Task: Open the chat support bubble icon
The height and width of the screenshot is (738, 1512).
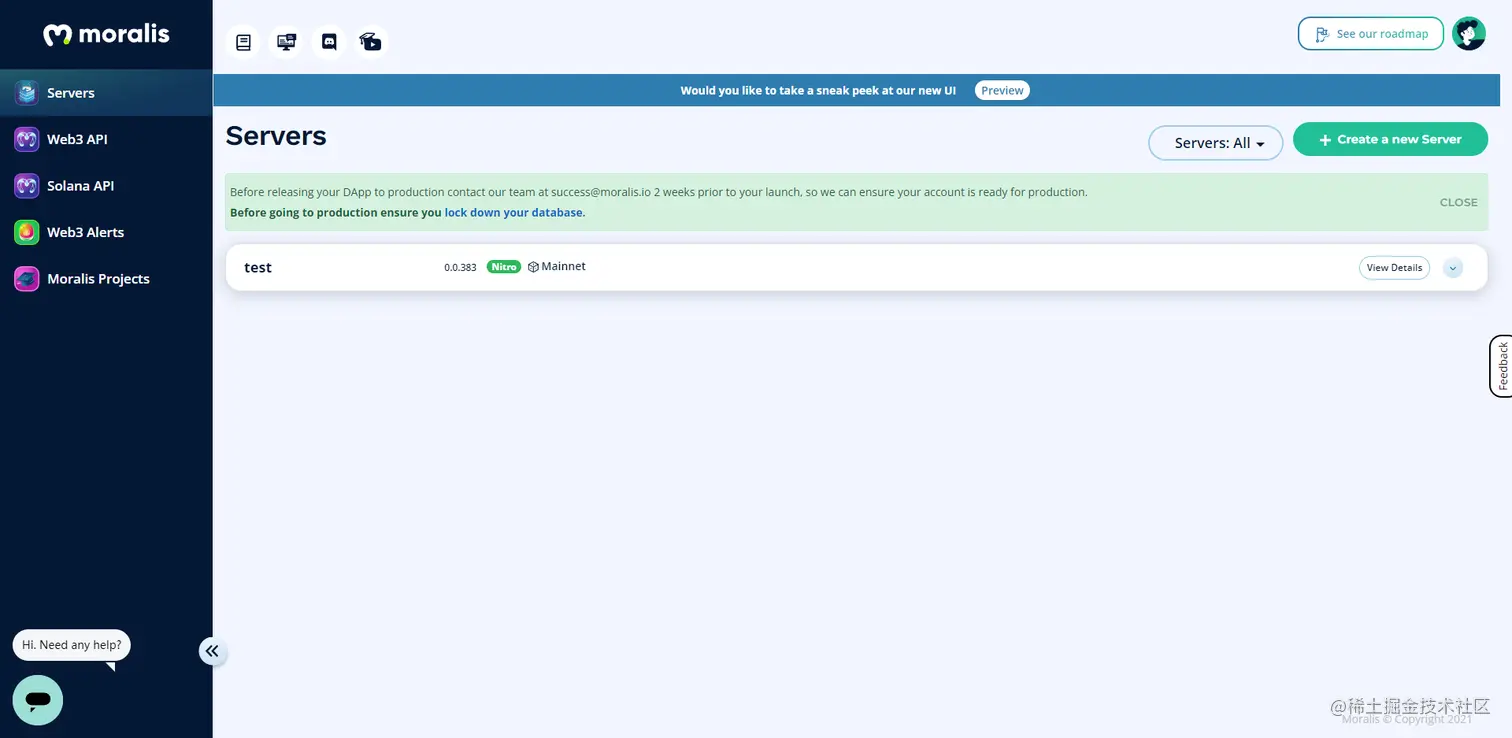Action: click(x=38, y=700)
